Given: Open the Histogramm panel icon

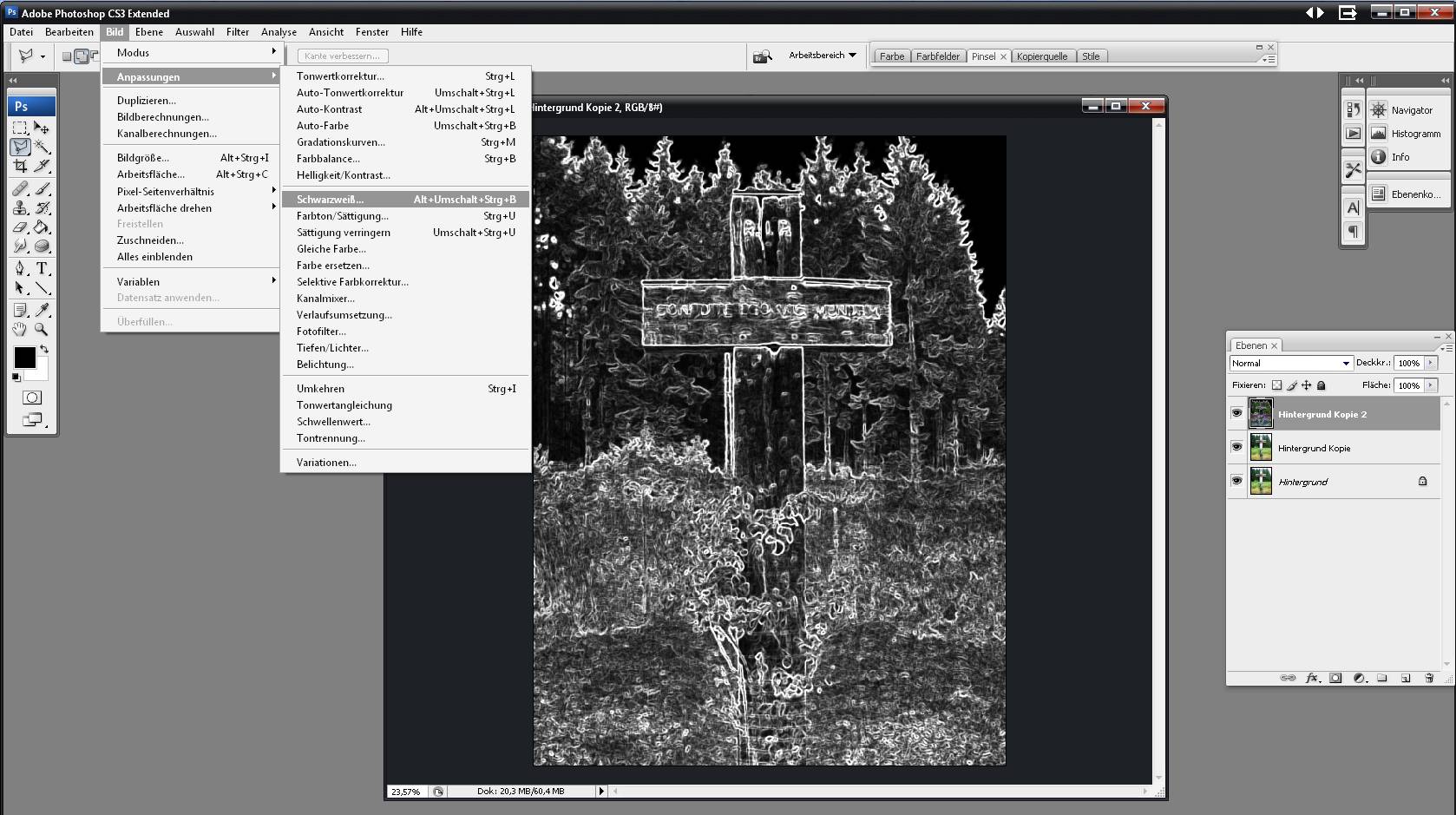Looking at the screenshot, I should click(x=1379, y=134).
